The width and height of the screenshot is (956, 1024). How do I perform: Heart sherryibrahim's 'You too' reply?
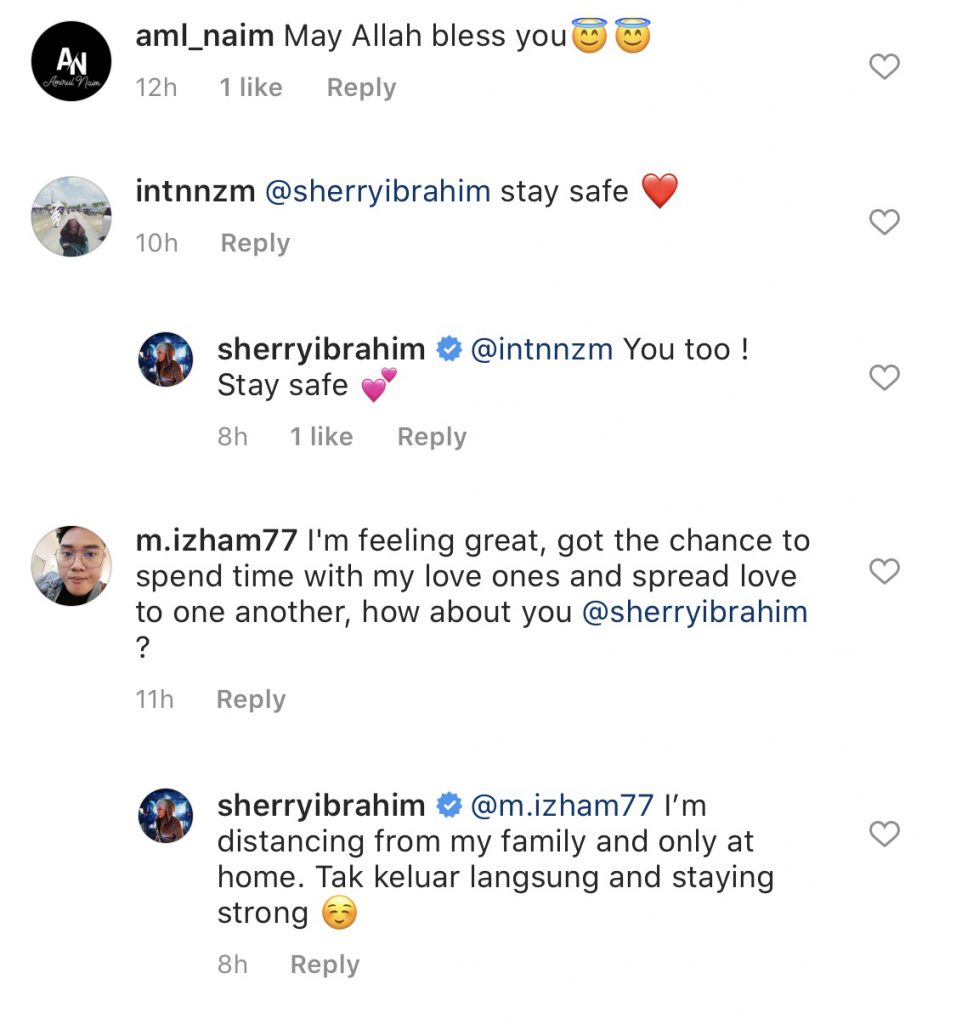point(884,378)
